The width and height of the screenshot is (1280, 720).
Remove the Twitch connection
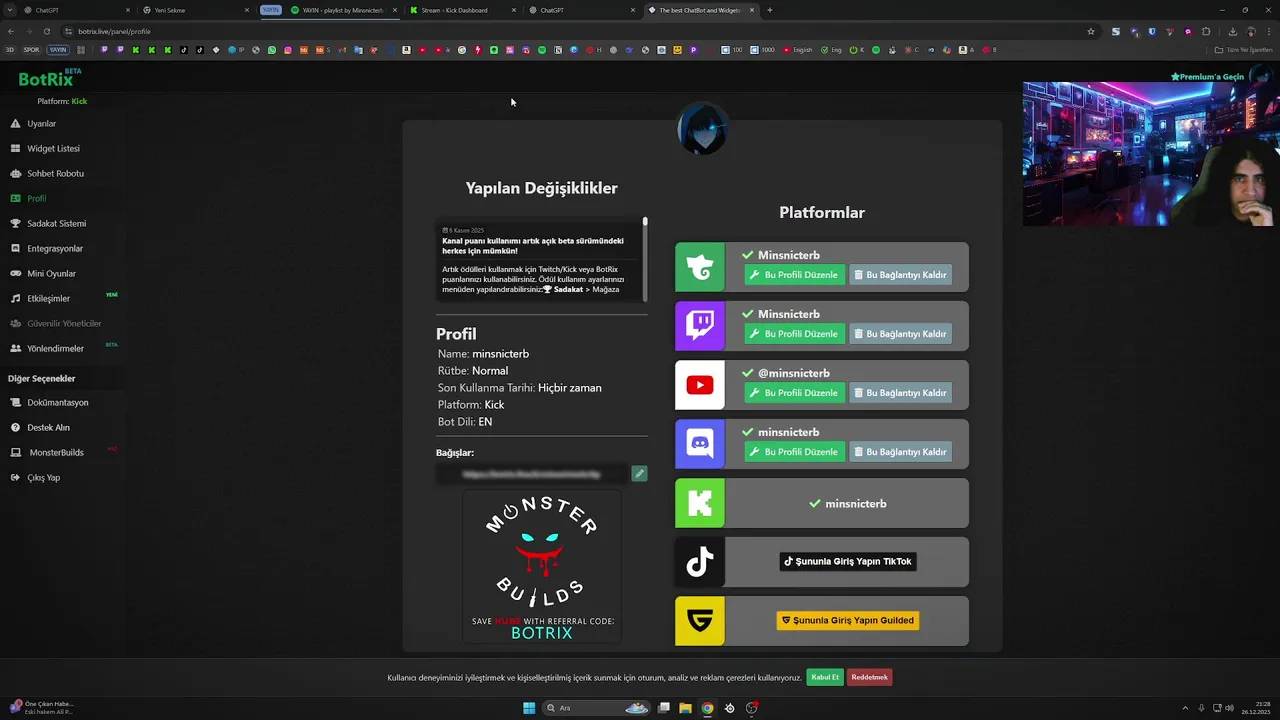[x=900, y=334]
